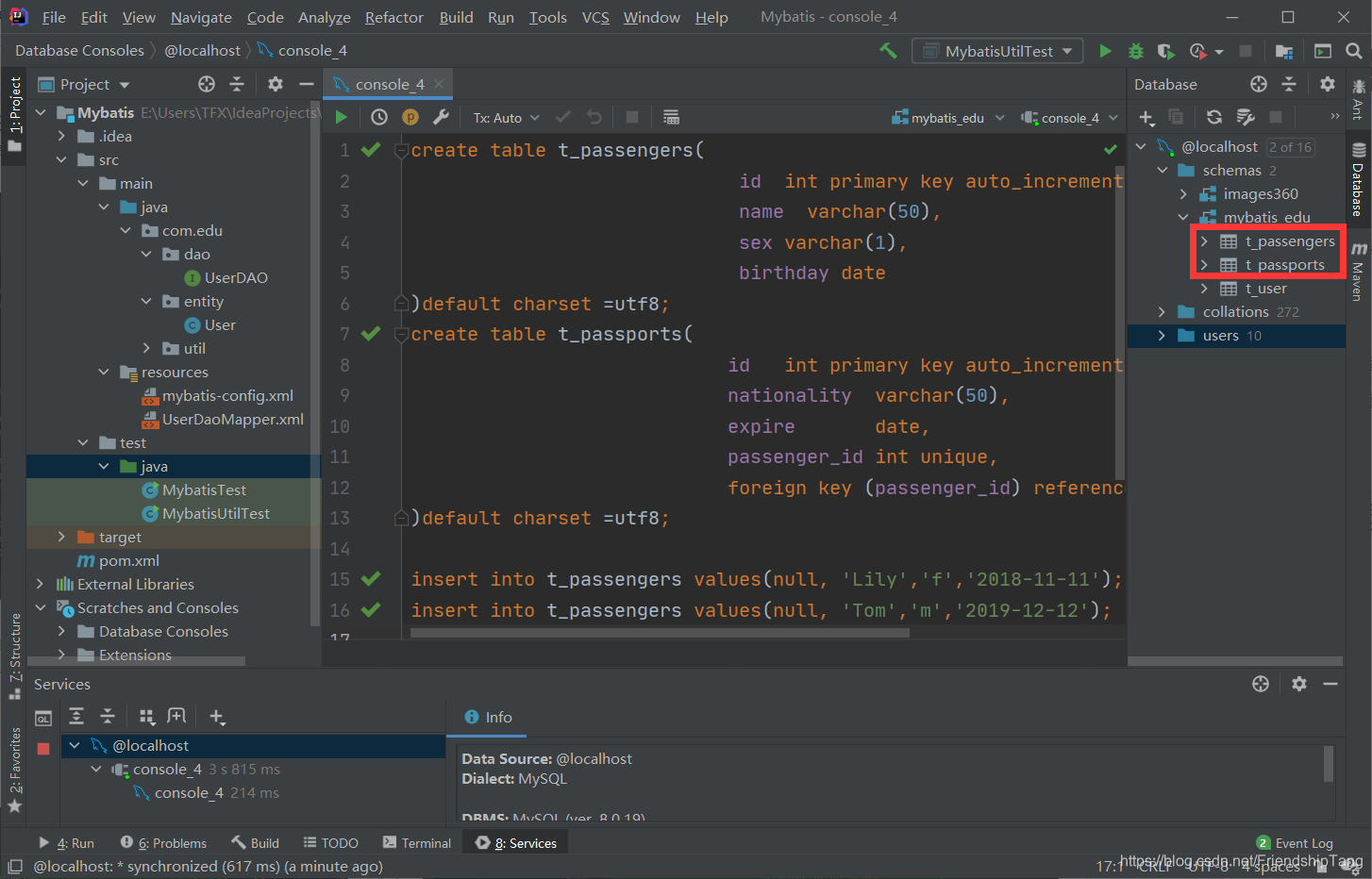
Task: Click the duplicate icon in Database toolbar
Action: click(x=1176, y=117)
